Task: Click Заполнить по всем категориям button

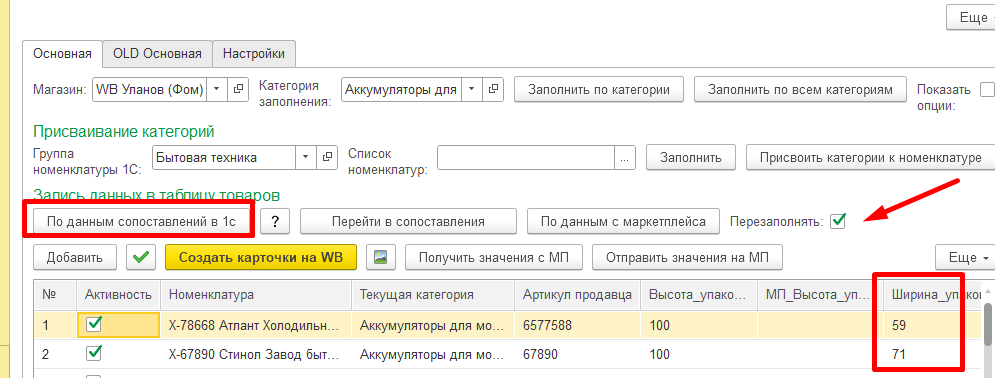Action: tap(801, 89)
